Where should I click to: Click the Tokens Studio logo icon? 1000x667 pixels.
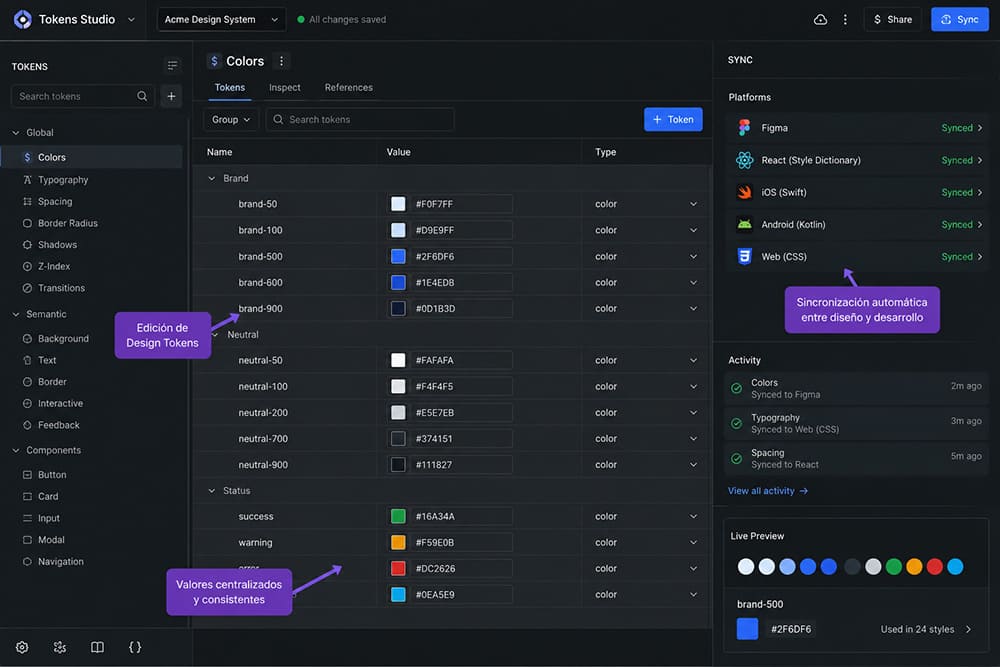22,20
